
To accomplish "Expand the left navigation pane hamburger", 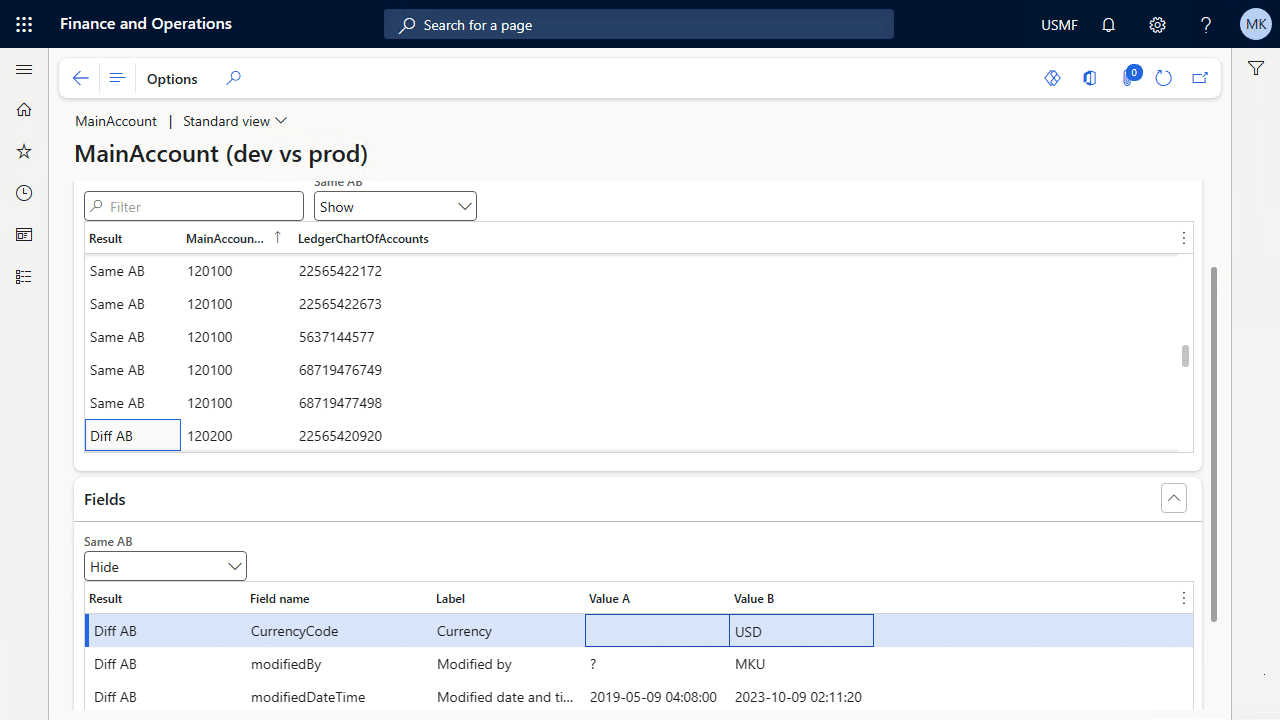I will click(x=24, y=69).
